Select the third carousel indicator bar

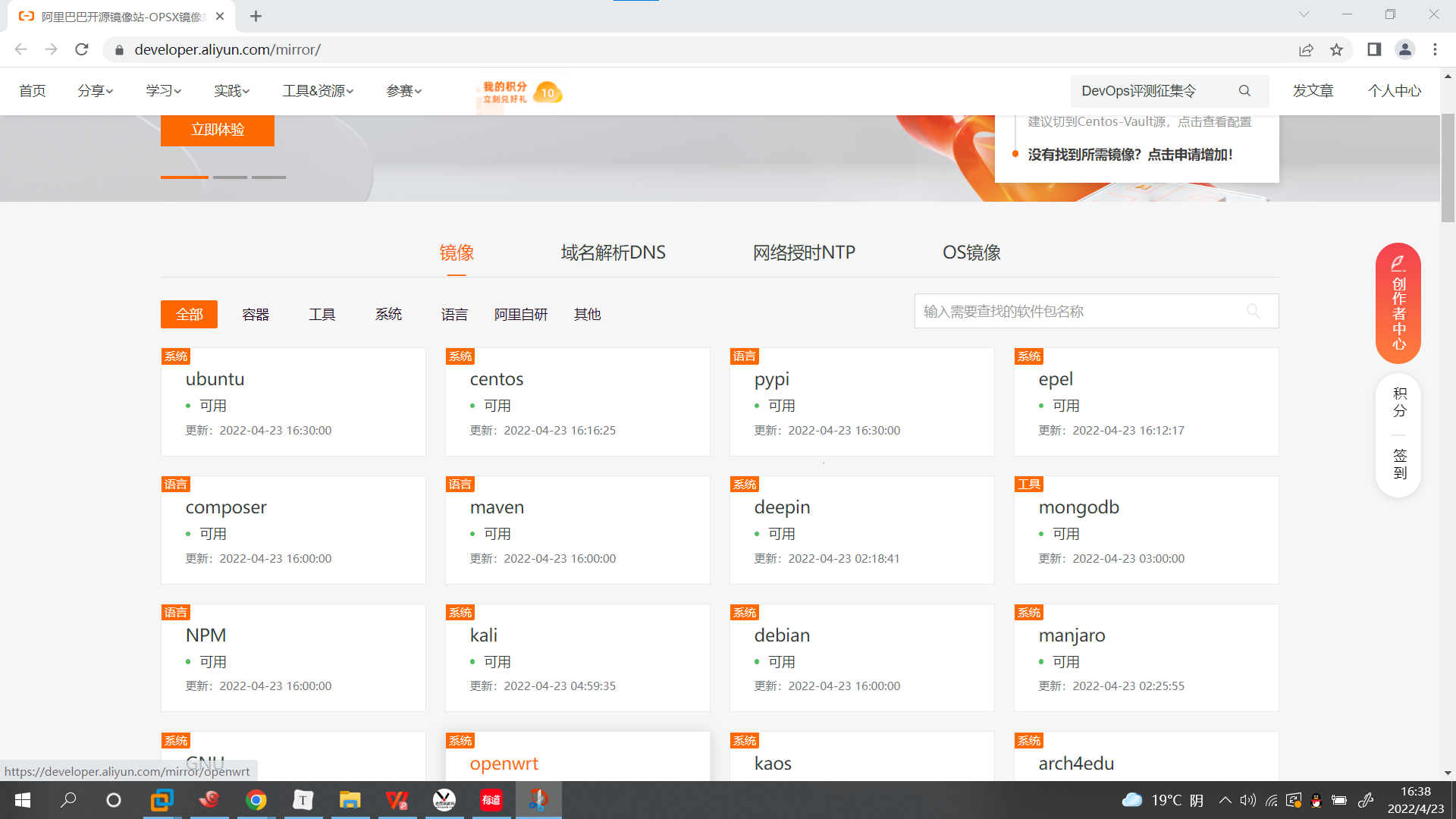(x=268, y=177)
